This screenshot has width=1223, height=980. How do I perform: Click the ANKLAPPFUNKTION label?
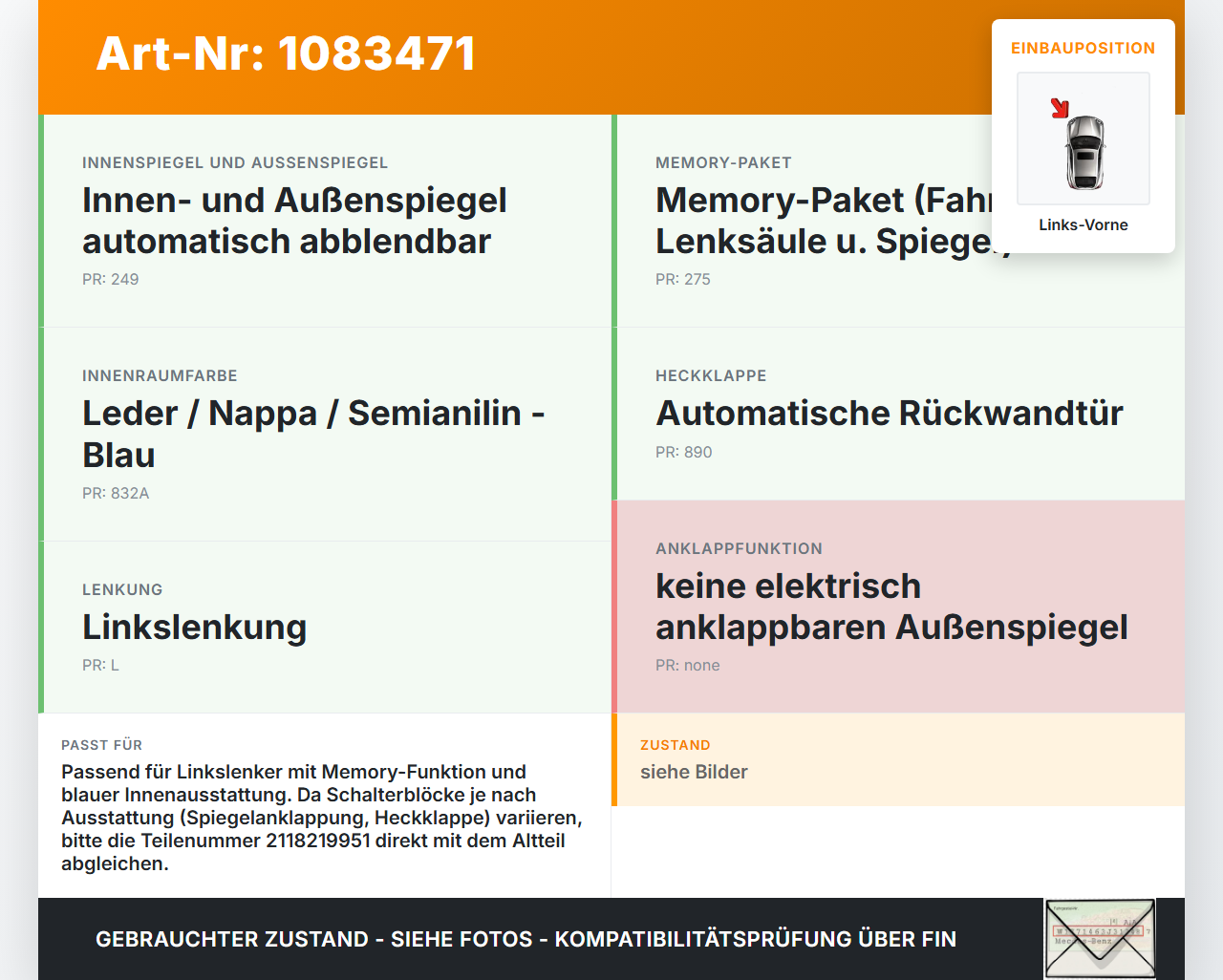point(739,548)
